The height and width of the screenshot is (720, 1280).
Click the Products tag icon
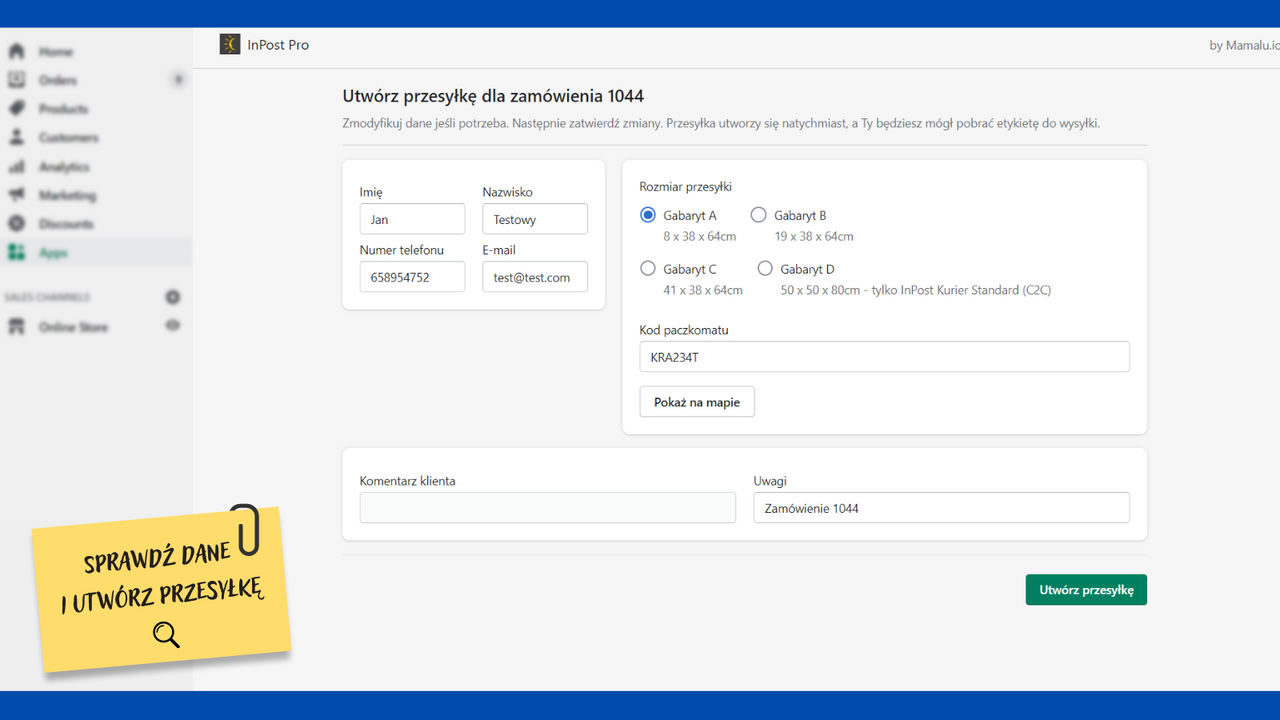16,108
